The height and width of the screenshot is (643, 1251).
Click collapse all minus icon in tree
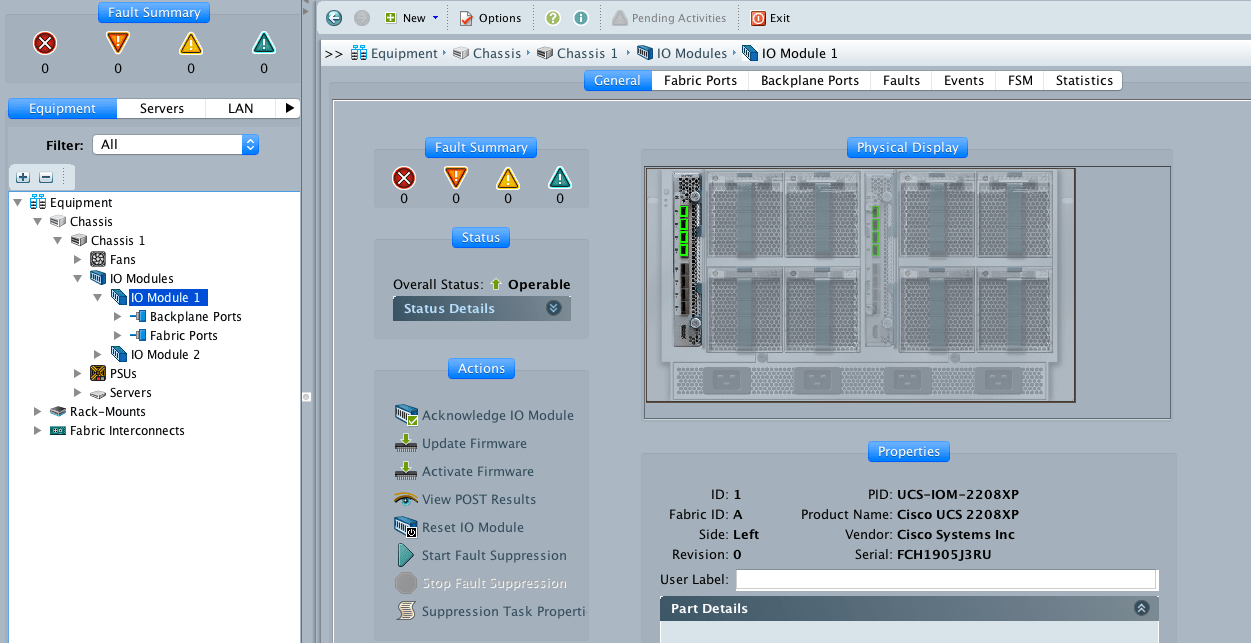45,177
